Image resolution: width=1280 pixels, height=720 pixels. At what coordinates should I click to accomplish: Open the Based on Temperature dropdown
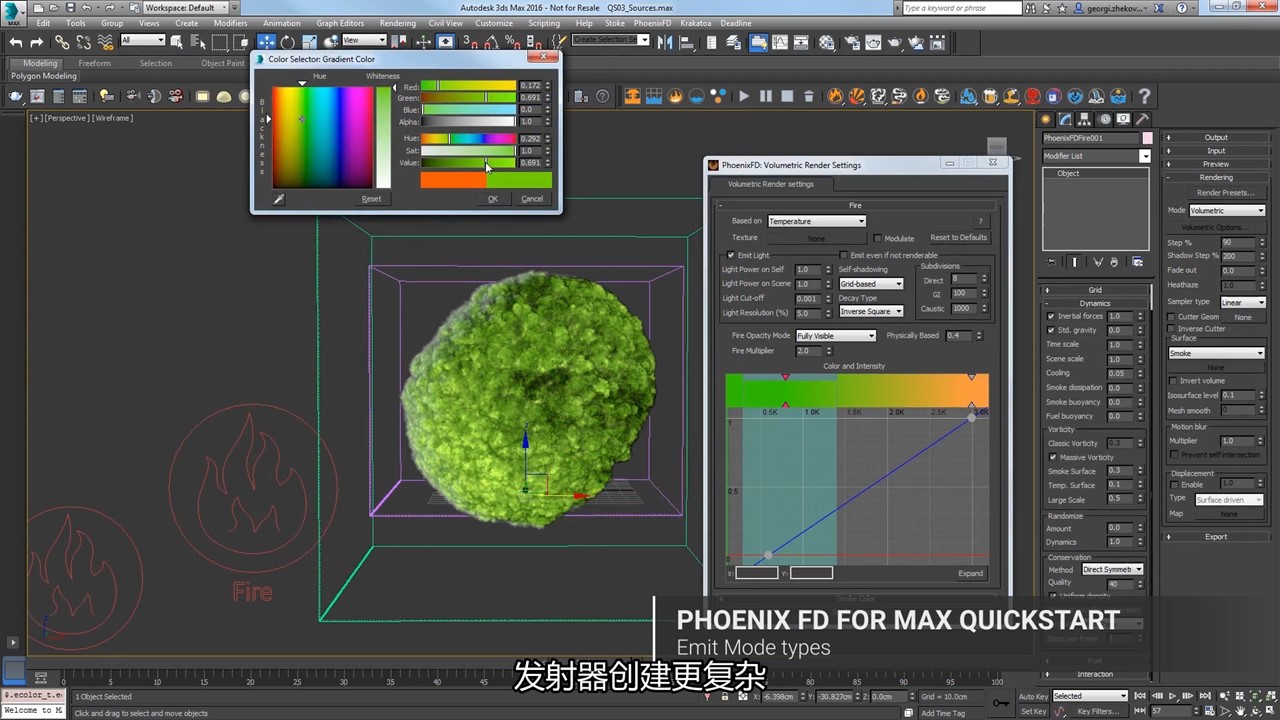[x=816, y=221]
